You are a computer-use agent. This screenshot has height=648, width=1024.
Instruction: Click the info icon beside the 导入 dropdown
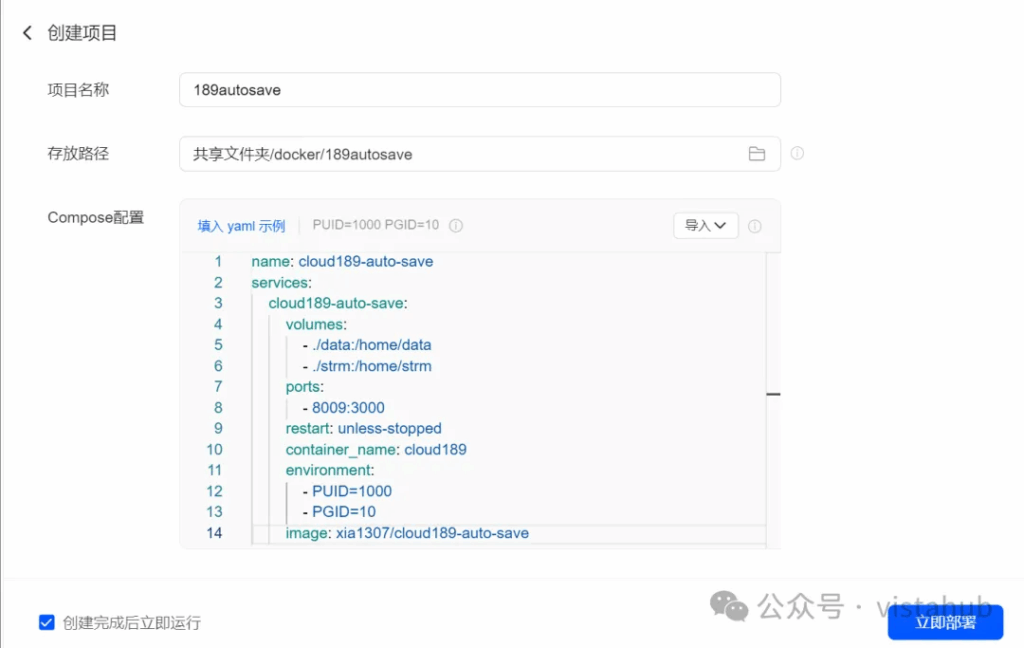pyautogui.click(x=754, y=226)
